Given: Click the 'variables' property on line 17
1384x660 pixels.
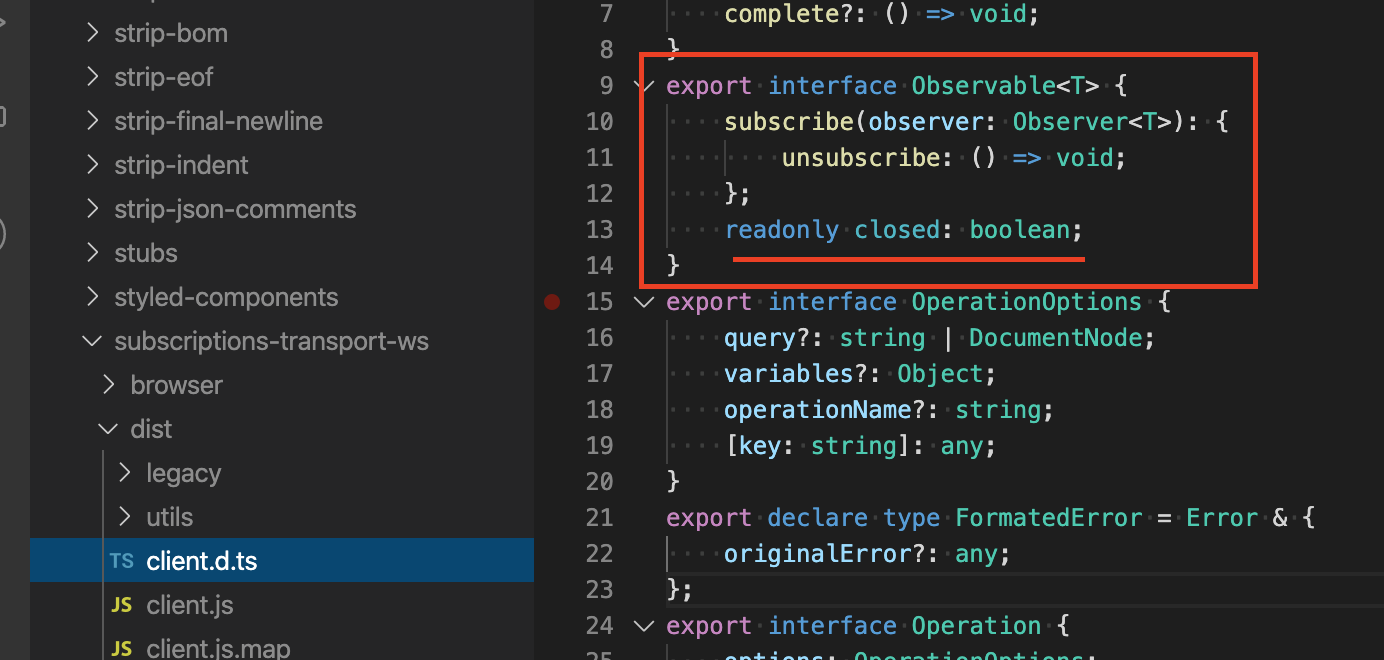Looking at the screenshot, I should point(789,374).
